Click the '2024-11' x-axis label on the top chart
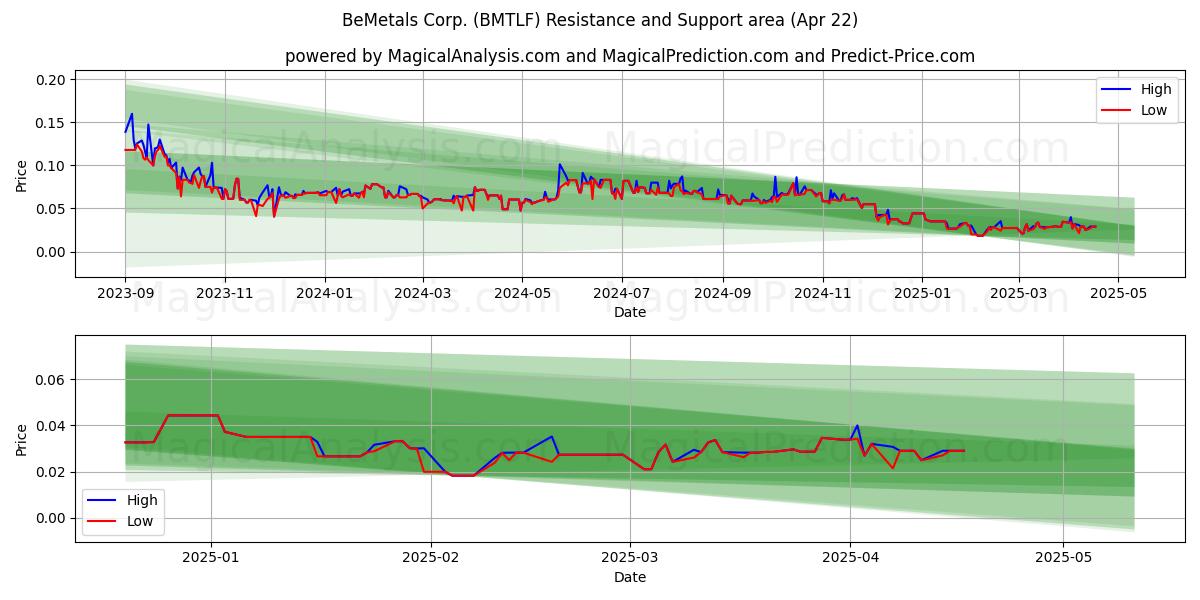 click(823, 295)
